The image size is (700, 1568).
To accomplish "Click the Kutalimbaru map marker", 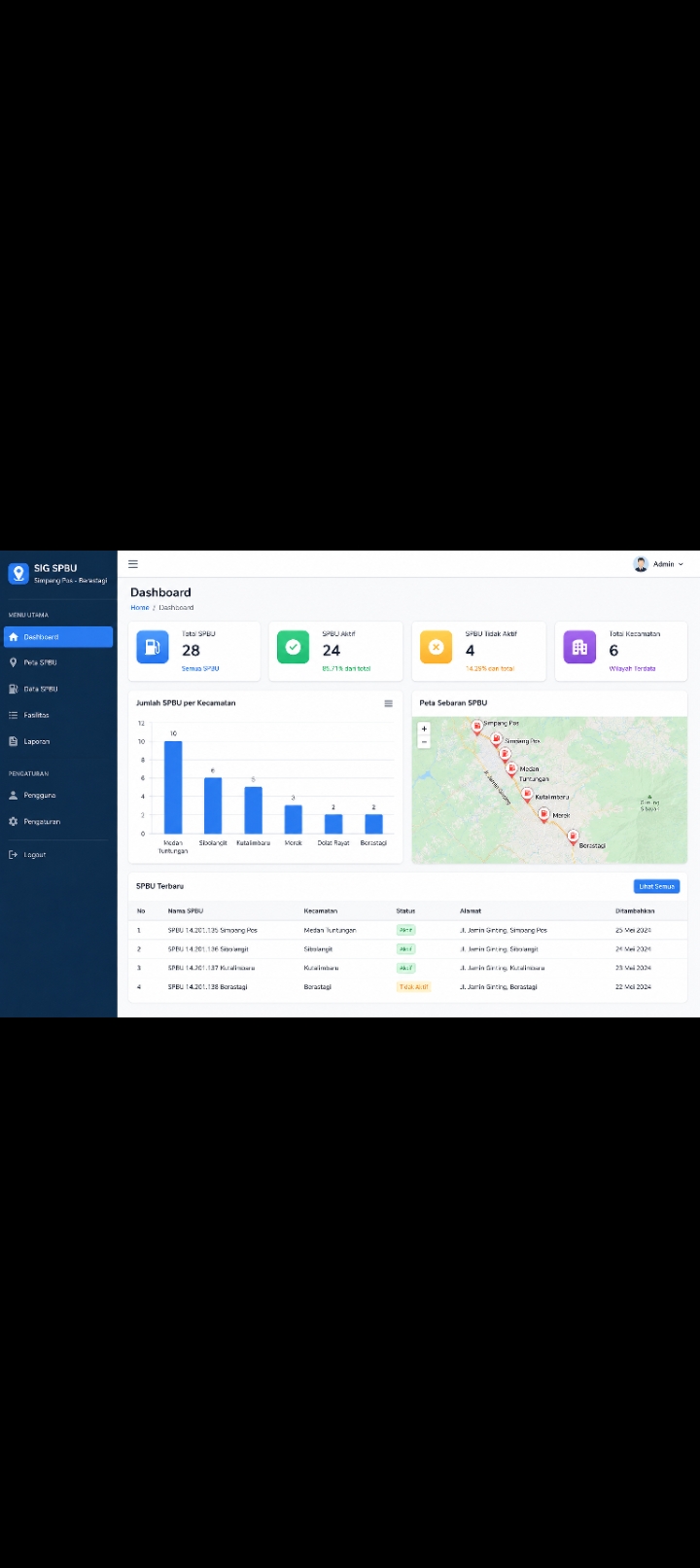I will click(527, 795).
